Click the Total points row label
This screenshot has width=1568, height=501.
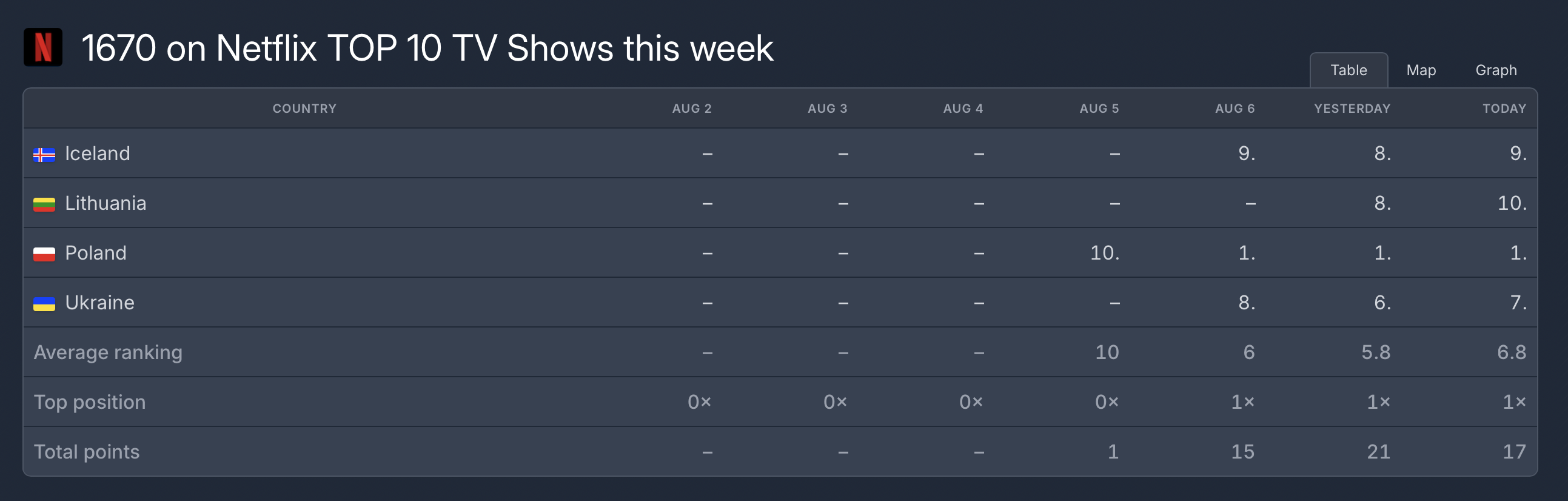point(87,452)
